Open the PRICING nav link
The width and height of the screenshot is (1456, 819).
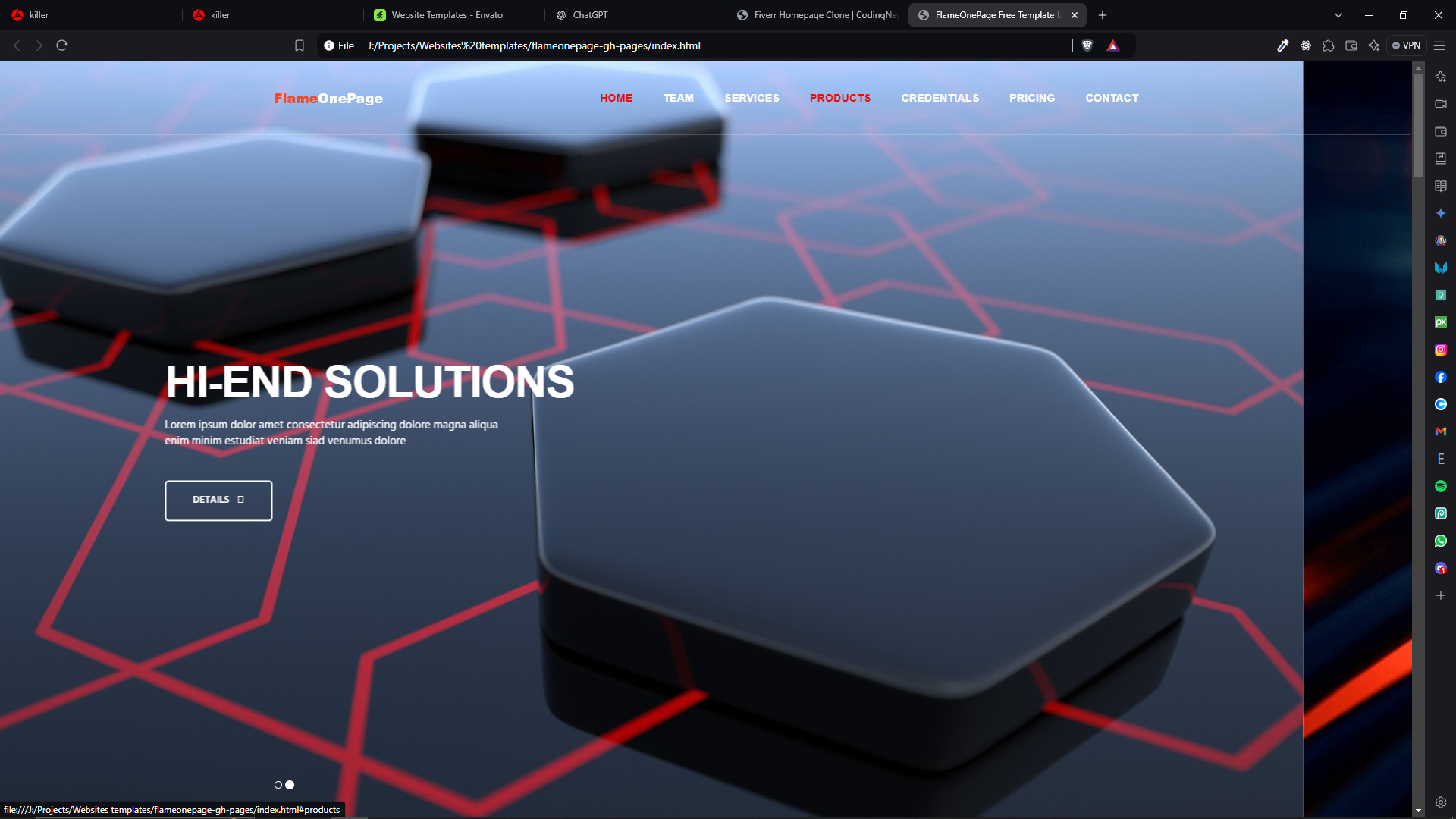point(1031,98)
